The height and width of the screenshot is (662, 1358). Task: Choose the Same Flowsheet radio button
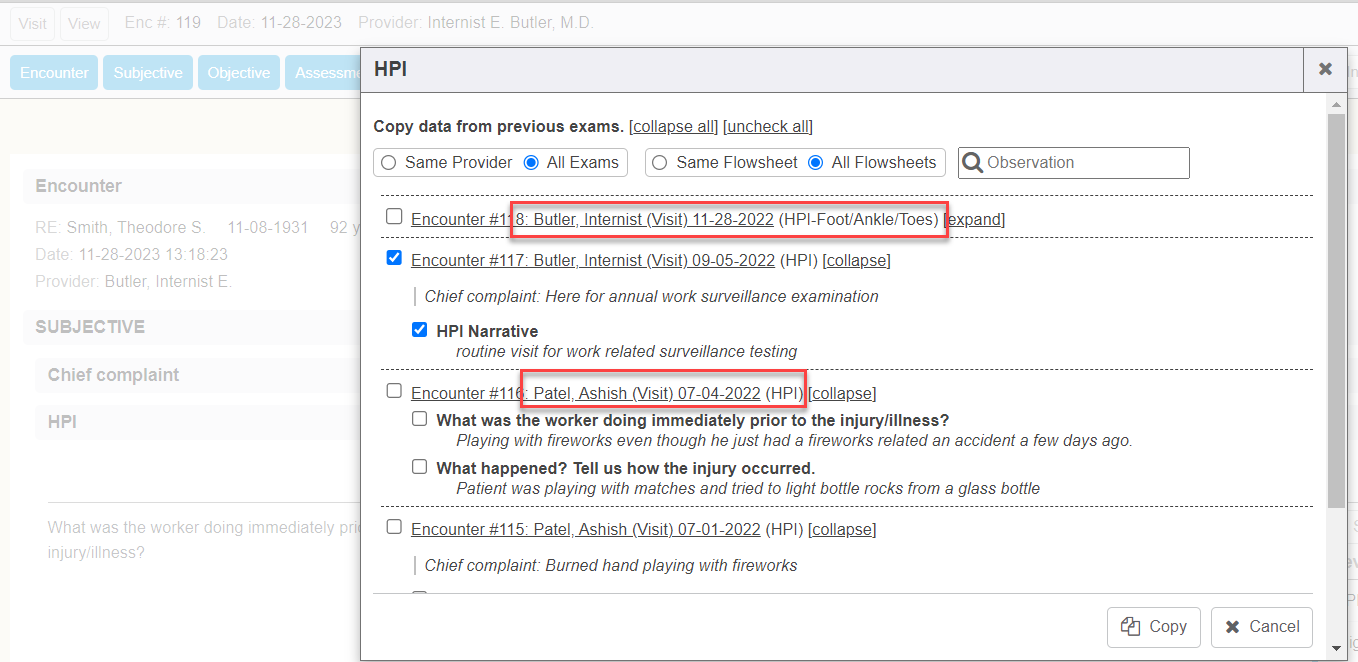pyautogui.click(x=661, y=163)
